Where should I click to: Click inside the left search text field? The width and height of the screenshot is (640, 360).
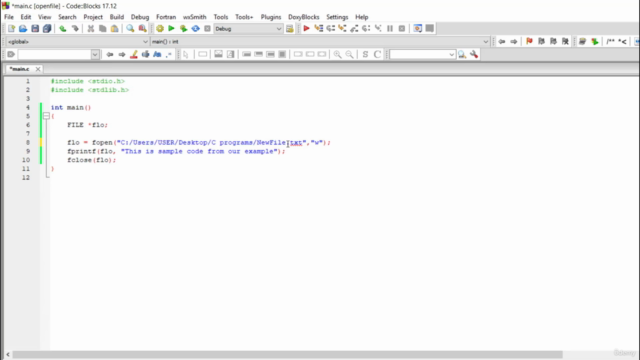point(55,55)
